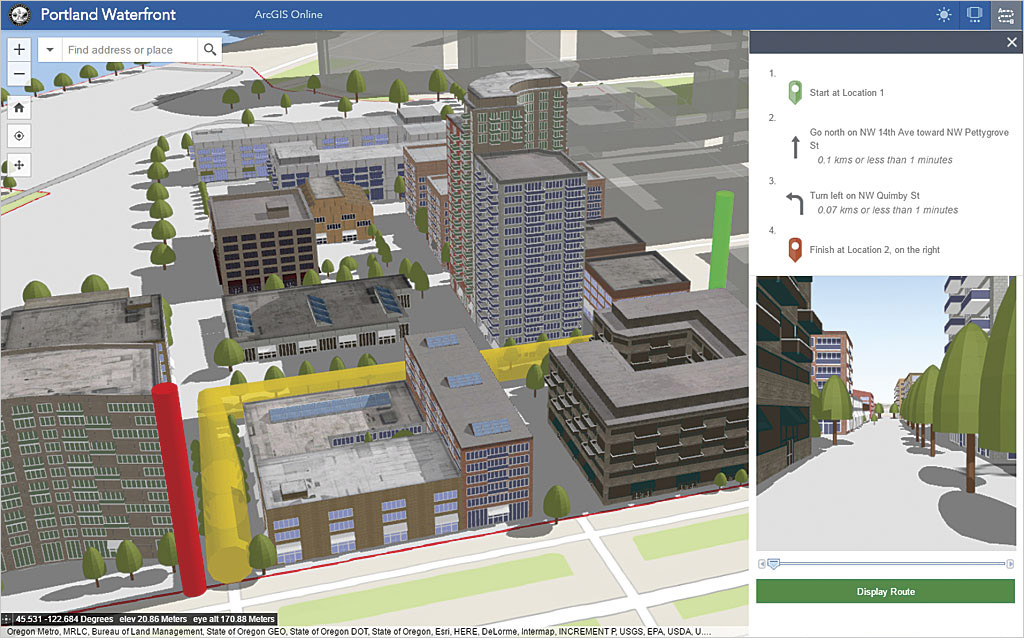Viewport: 1024px width, 638px height.
Task: Step the route slider left arrow
Action: click(x=761, y=564)
